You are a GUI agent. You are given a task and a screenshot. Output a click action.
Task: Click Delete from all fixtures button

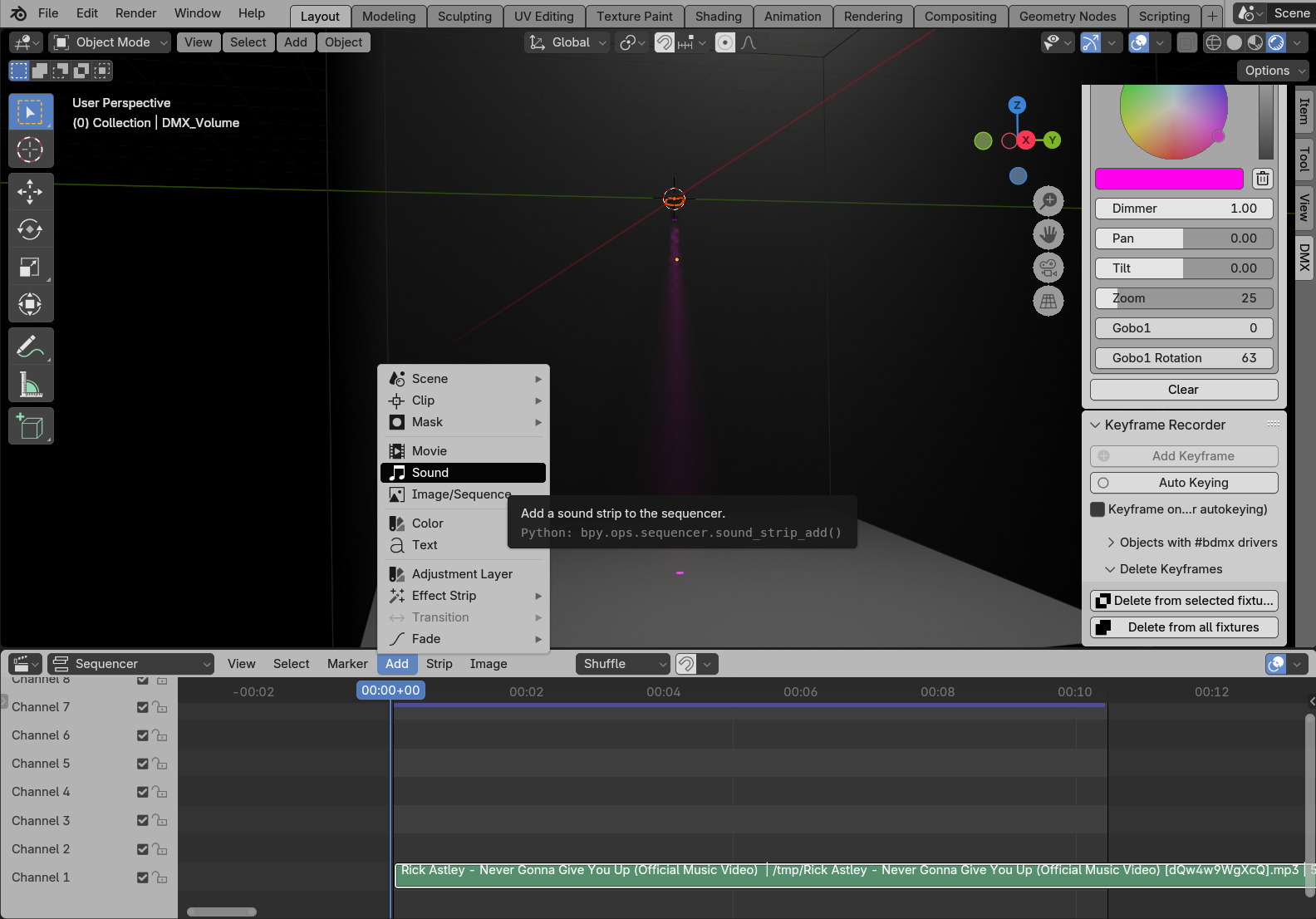click(1184, 627)
